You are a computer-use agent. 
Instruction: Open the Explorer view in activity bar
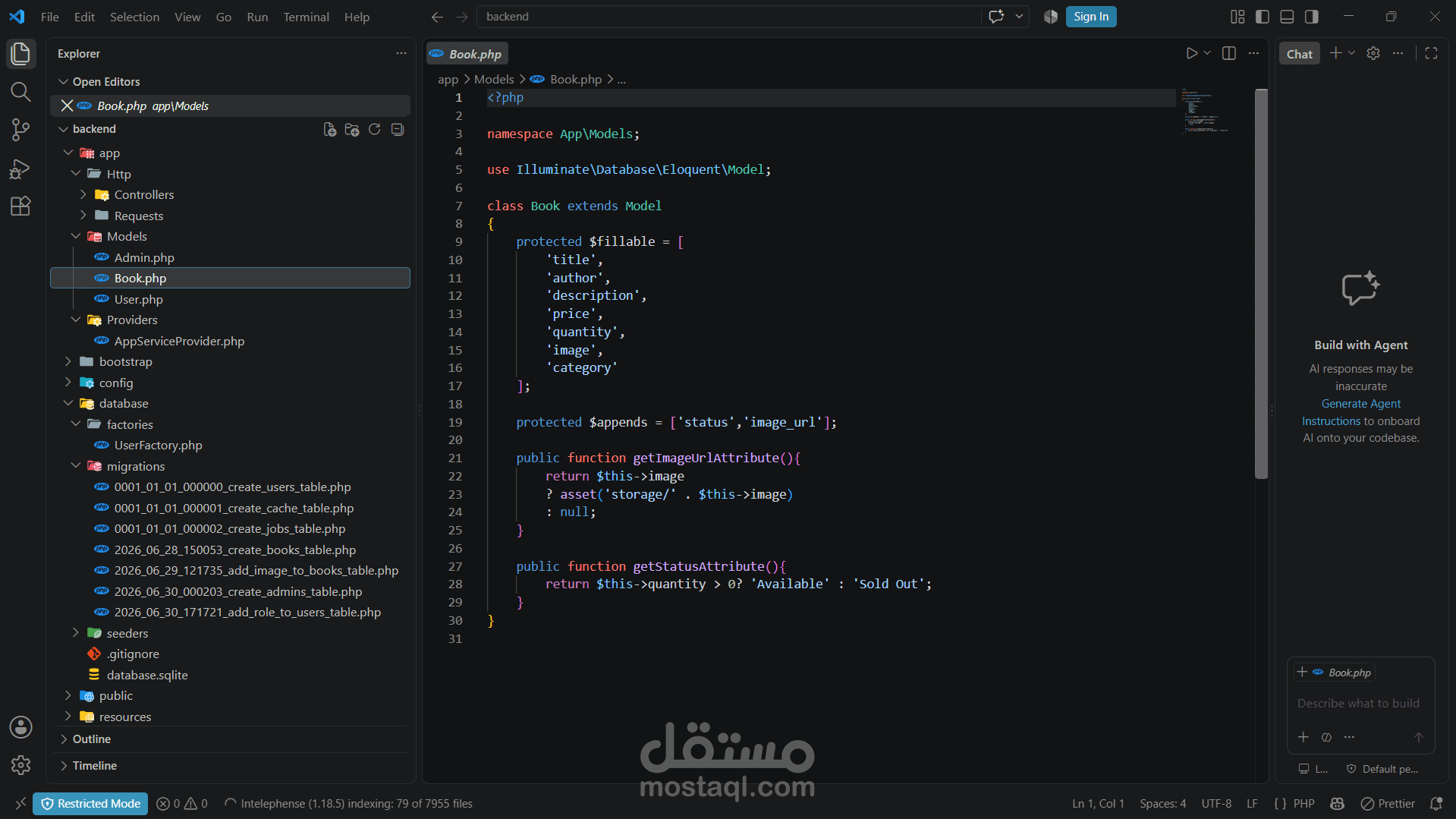[20, 54]
